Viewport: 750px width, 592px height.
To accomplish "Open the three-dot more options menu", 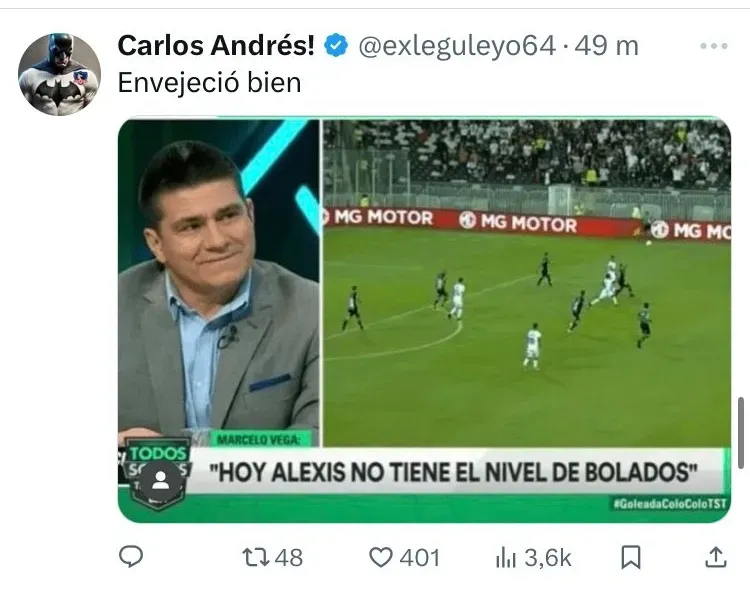I will [x=714, y=46].
